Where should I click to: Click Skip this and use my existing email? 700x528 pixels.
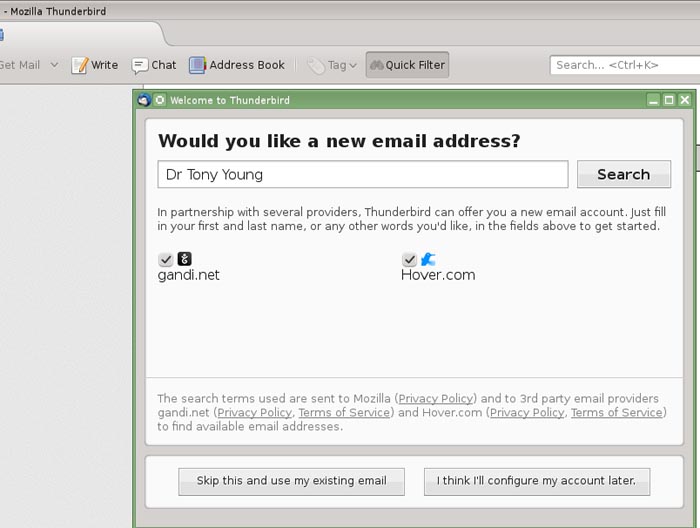pos(292,482)
